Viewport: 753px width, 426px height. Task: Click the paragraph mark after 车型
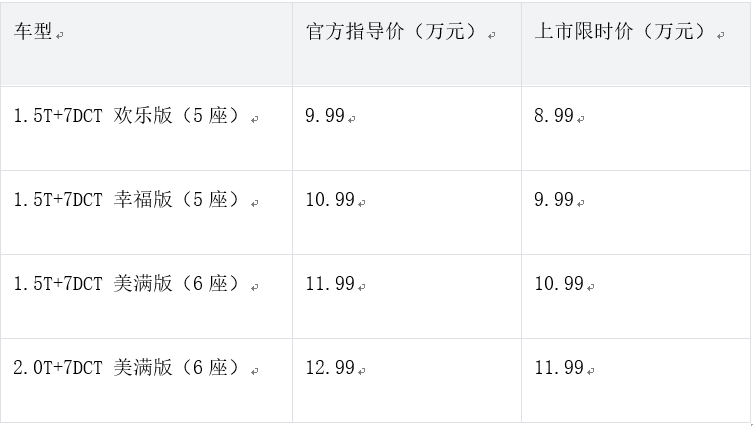pos(60,35)
